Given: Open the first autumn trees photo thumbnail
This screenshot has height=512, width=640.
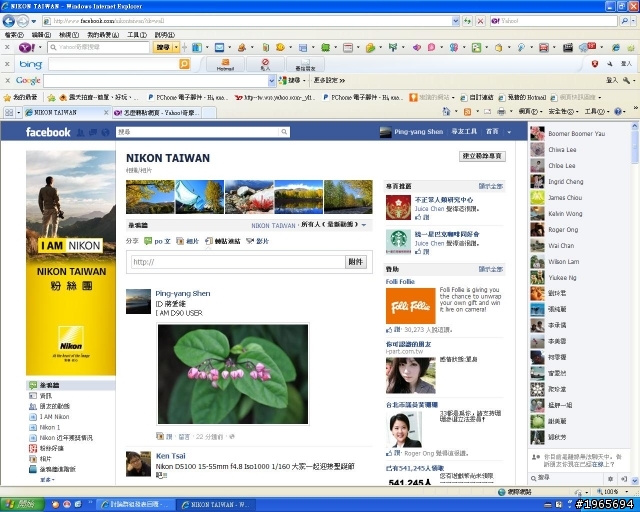Looking at the screenshot, I should 150,197.
